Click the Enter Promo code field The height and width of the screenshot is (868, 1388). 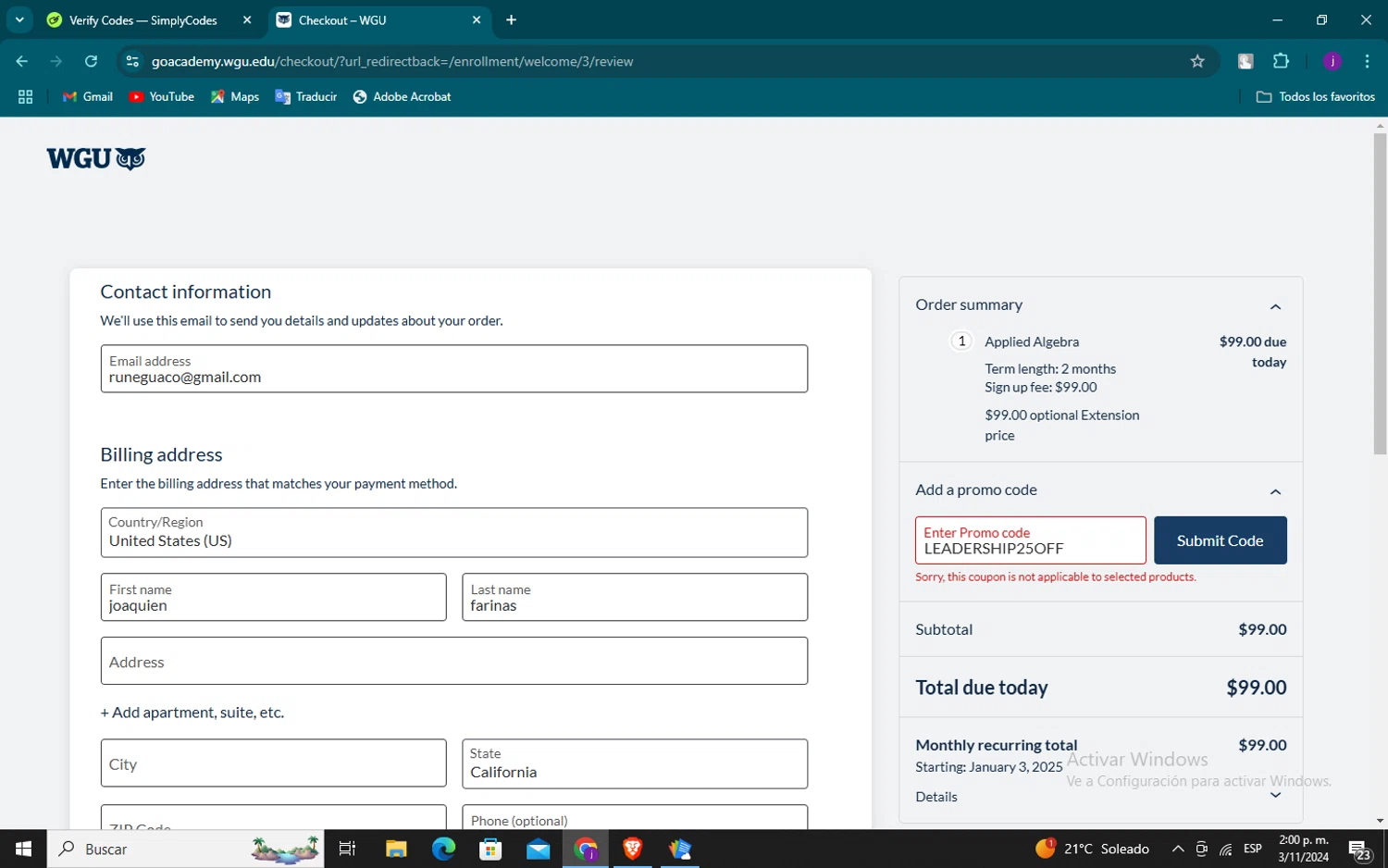1030,540
